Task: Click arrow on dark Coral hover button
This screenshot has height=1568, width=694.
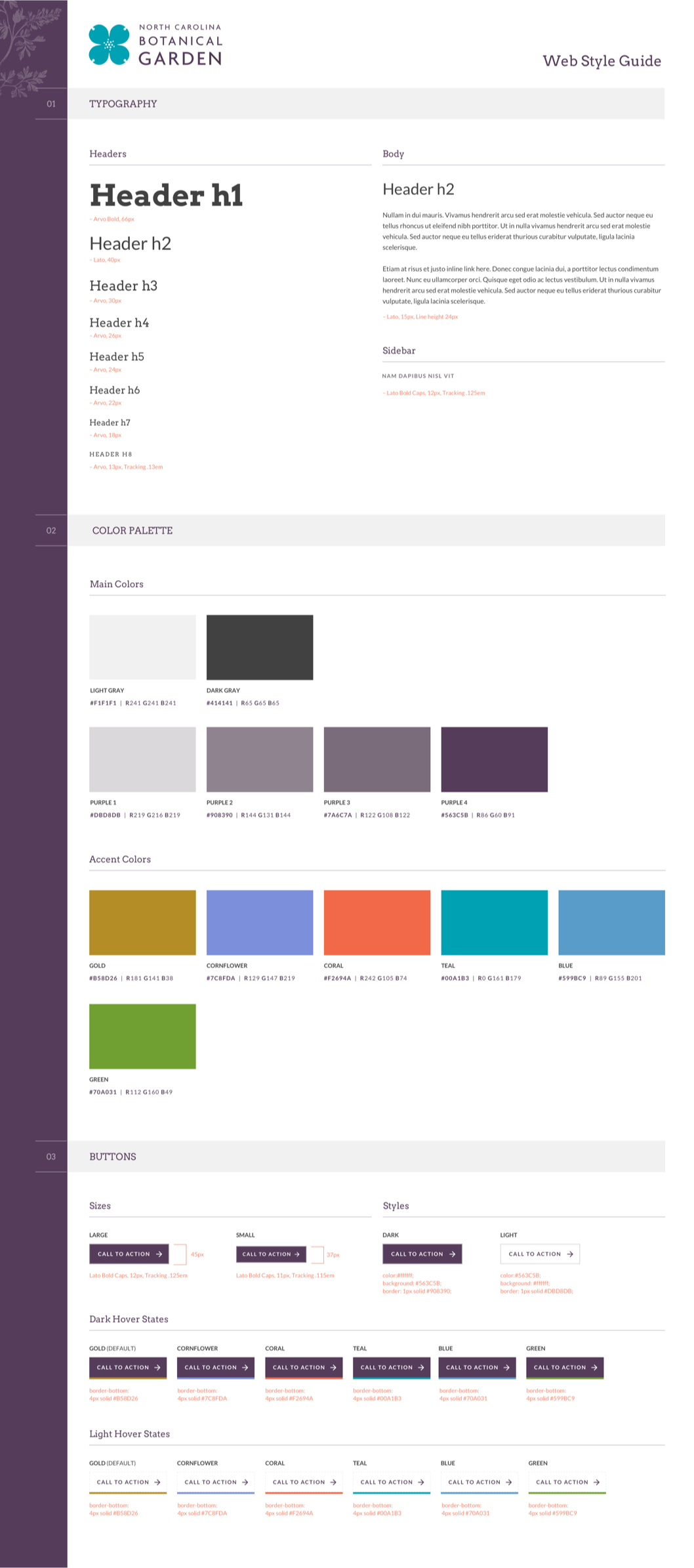Action: (x=333, y=1367)
